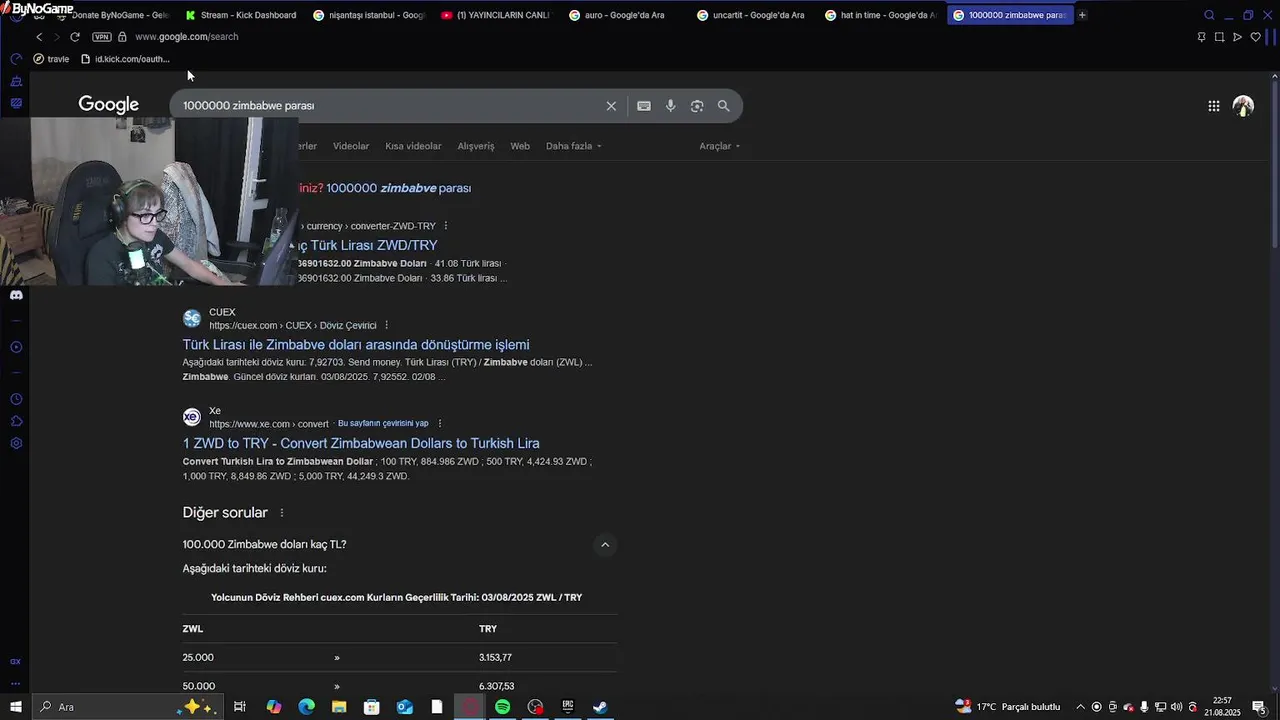Switch to Stream - Kick Dashboard tab
The height and width of the screenshot is (720, 1280).
(x=241, y=15)
